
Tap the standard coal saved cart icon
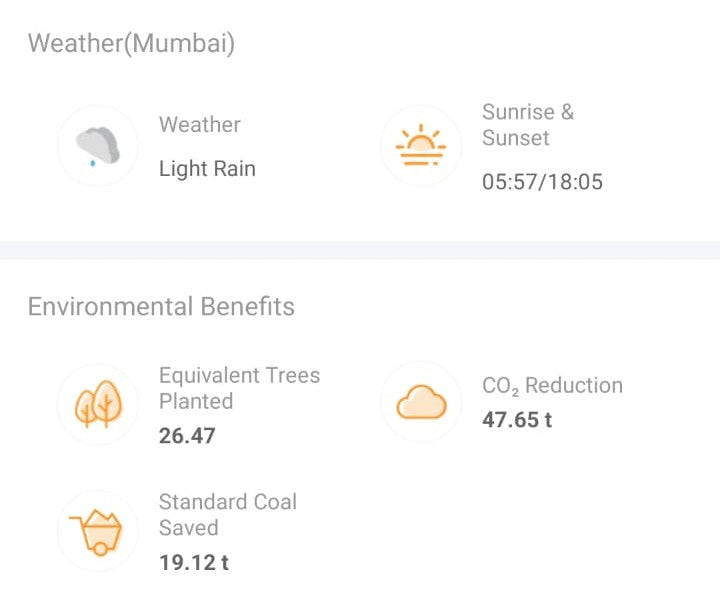[x=96, y=532]
